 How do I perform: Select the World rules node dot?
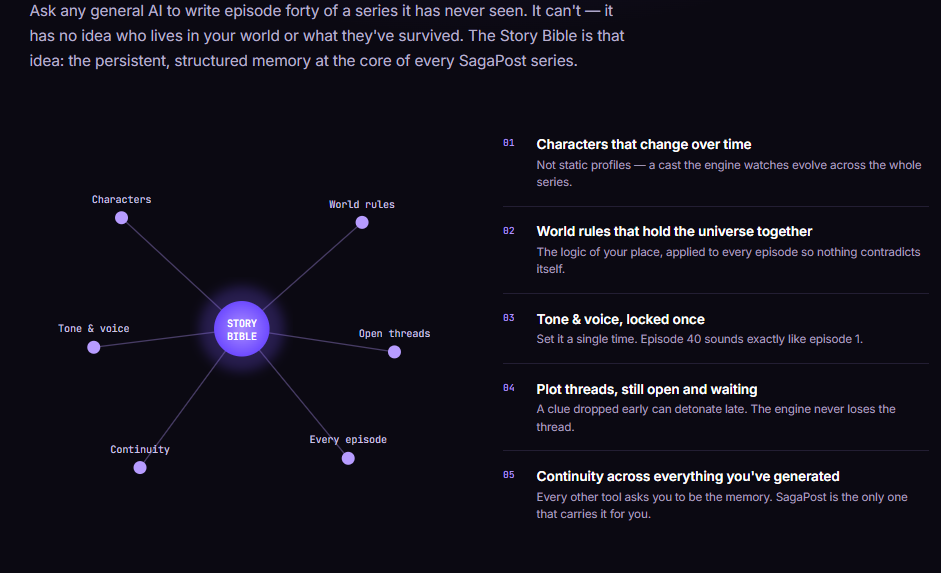[362, 223]
